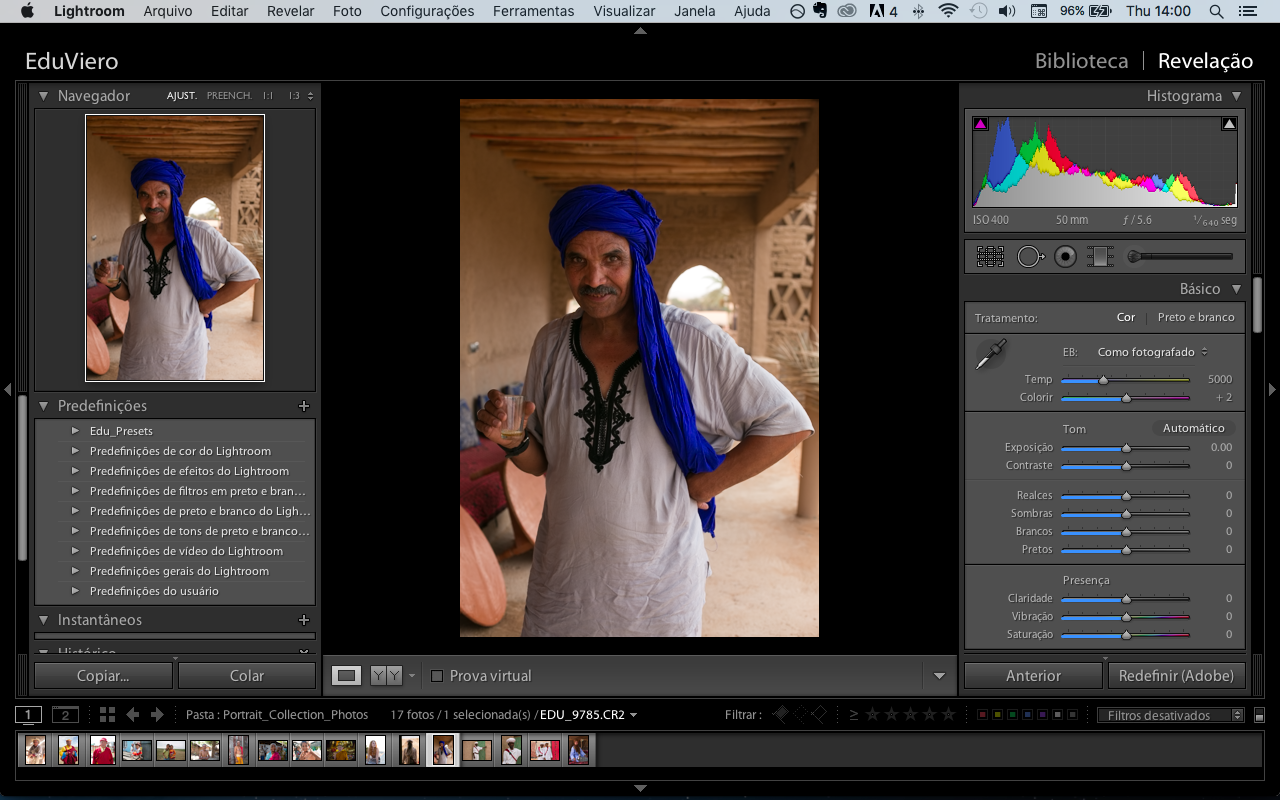
Task: Activate the Red Eye Correction tool
Action: pyautogui.click(x=1064, y=256)
